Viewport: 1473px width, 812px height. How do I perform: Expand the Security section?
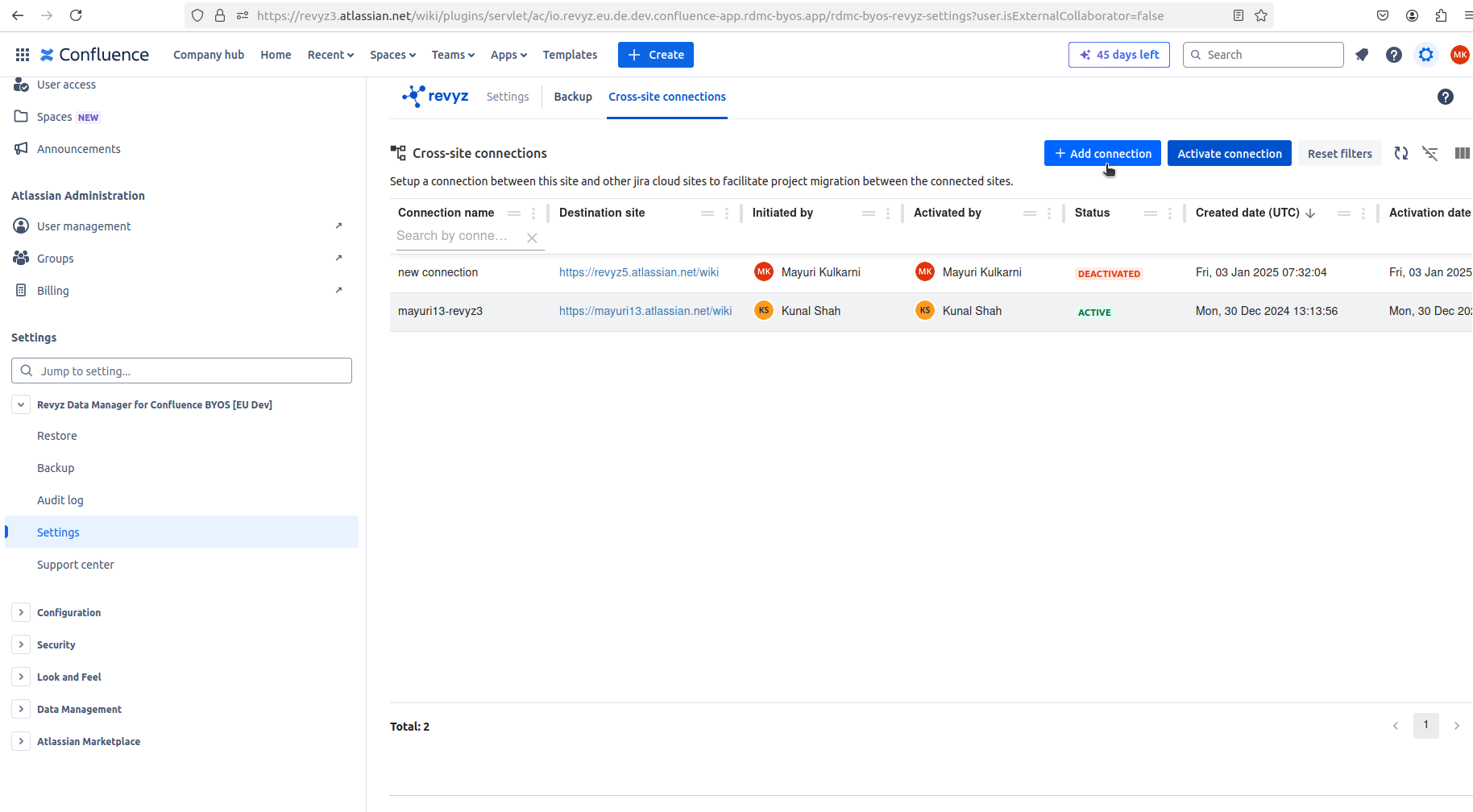21,644
